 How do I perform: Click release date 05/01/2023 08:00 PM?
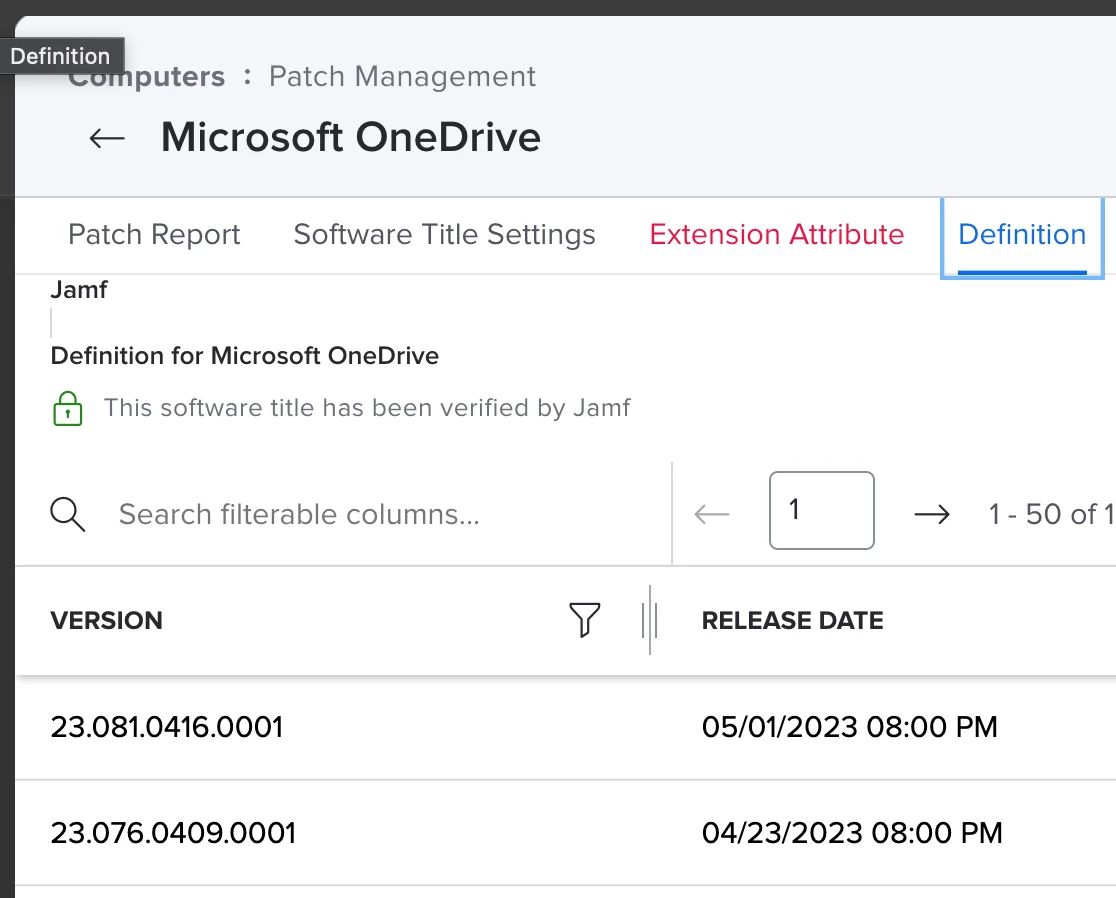[x=849, y=727]
